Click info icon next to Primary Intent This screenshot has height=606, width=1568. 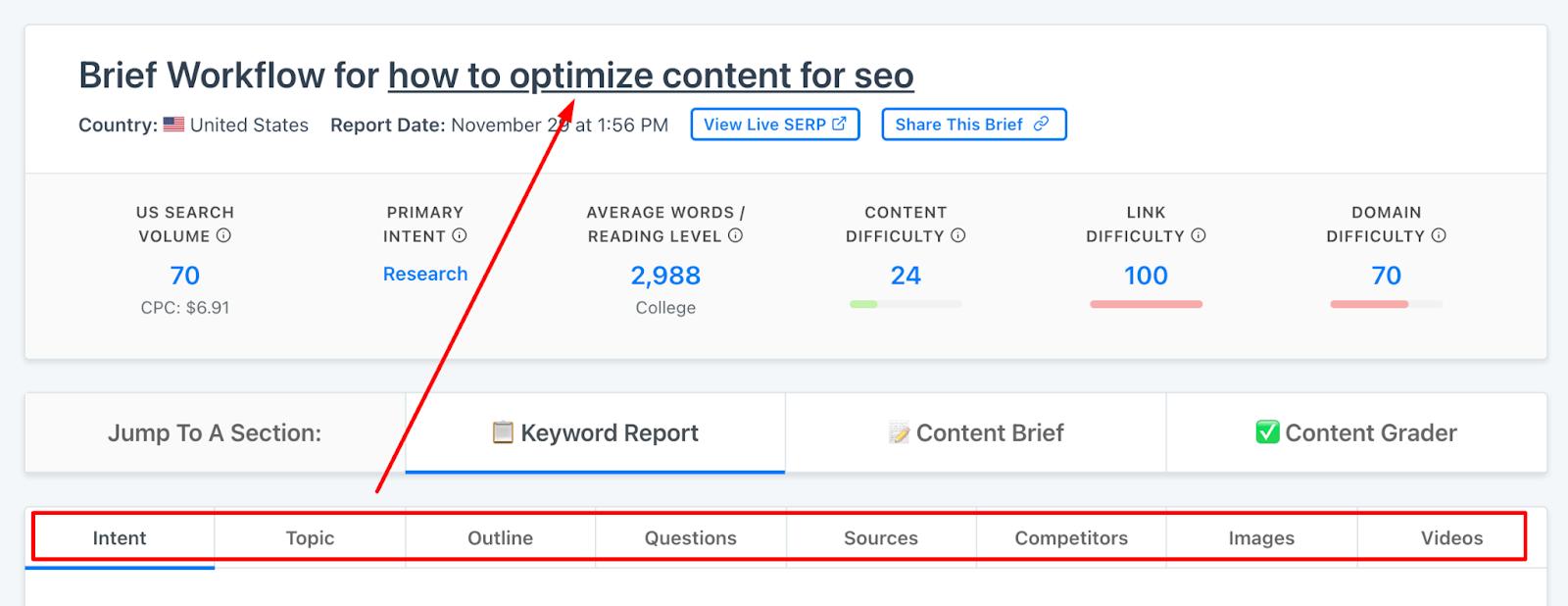[x=460, y=235]
